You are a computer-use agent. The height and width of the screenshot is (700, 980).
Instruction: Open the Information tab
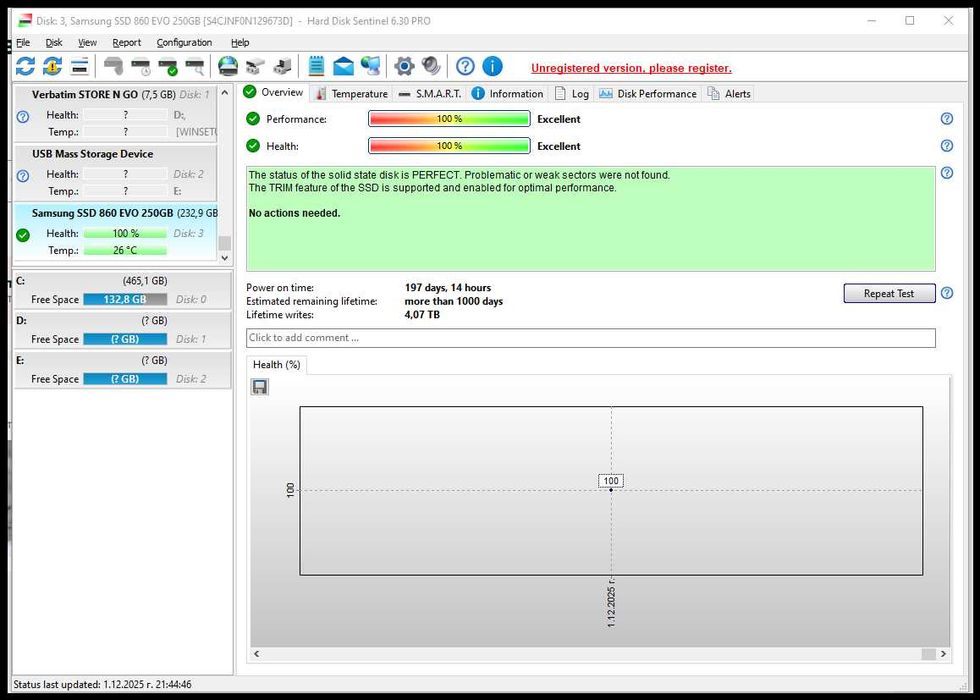pyautogui.click(x=508, y=94)
